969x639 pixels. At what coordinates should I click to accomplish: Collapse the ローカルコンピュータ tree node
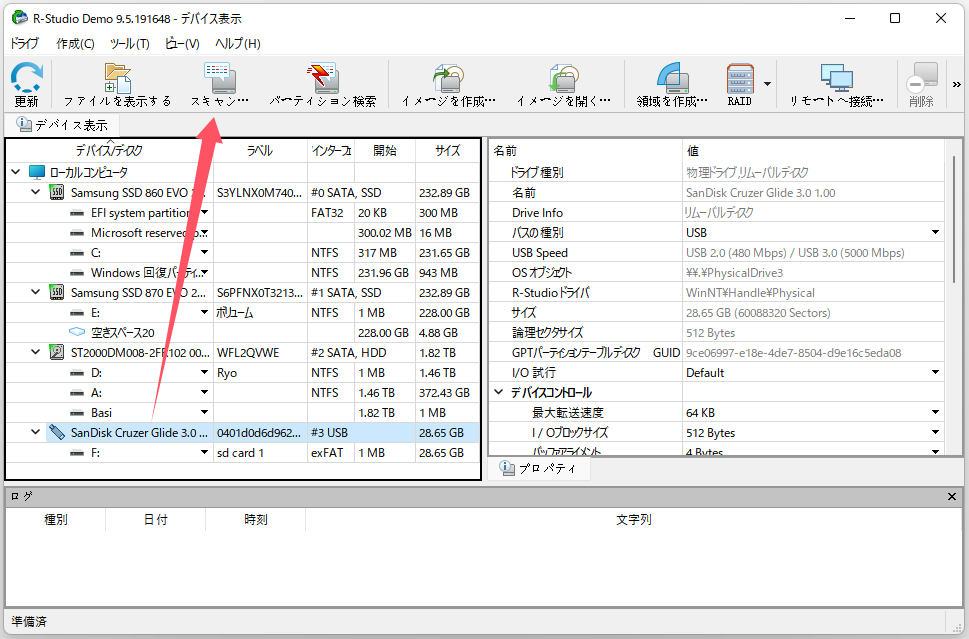pyautogui.click(x=16, y=173)
